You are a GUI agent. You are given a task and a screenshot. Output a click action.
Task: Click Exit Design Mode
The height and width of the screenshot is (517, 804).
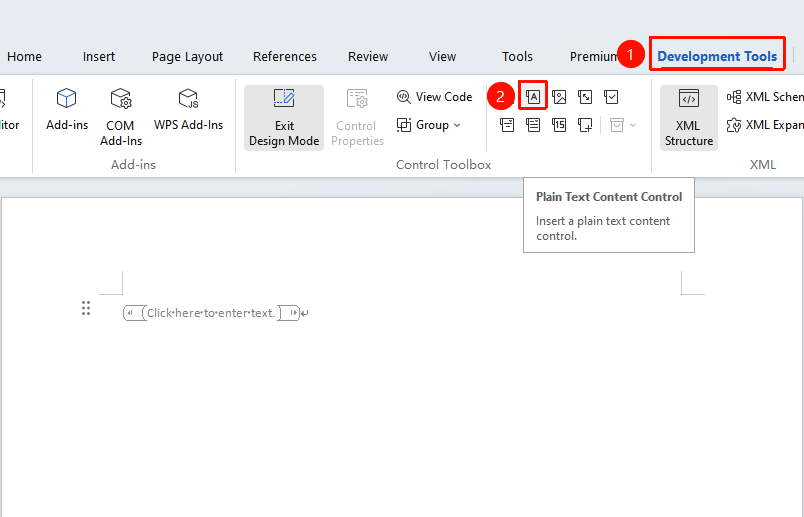pyautogui.click(x=284, y=117)
